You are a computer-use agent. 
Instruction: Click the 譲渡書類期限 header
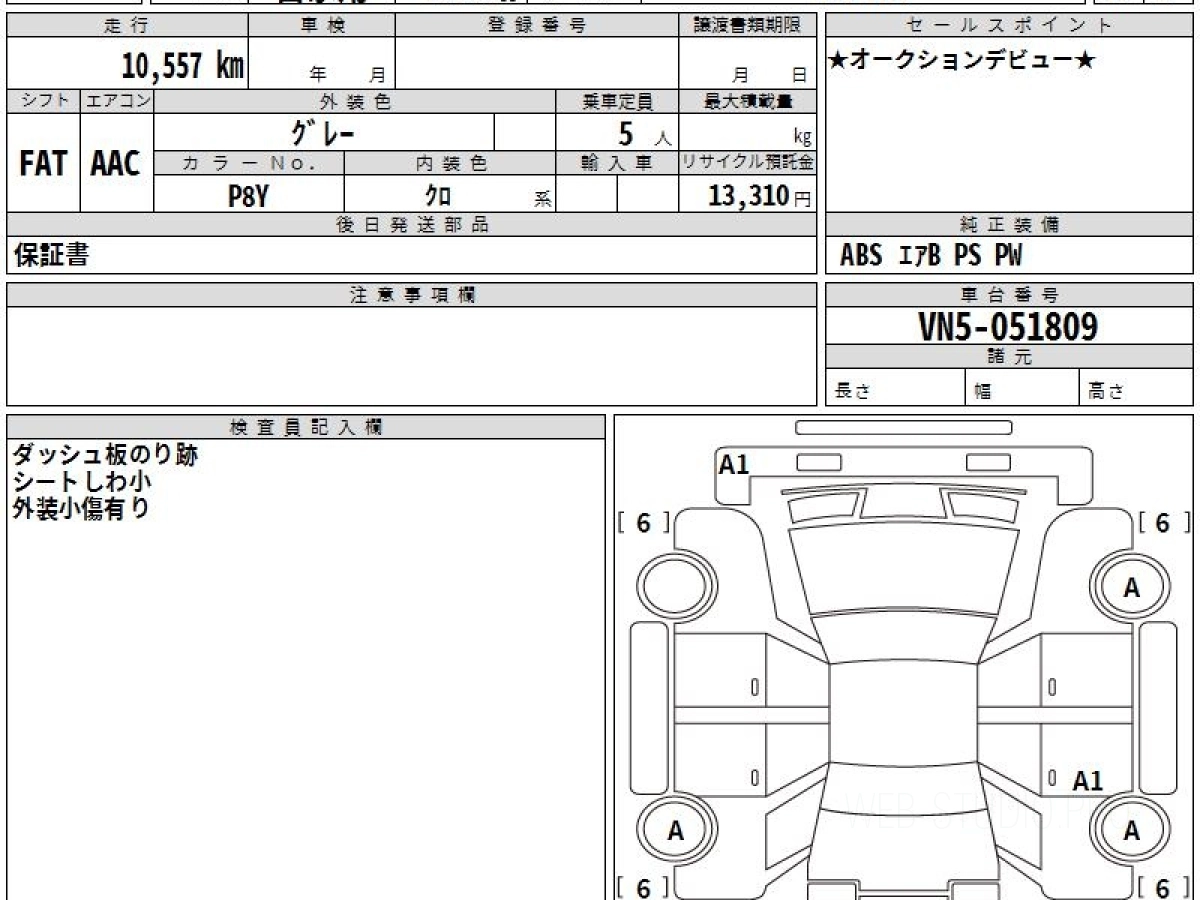pos(747,26)
